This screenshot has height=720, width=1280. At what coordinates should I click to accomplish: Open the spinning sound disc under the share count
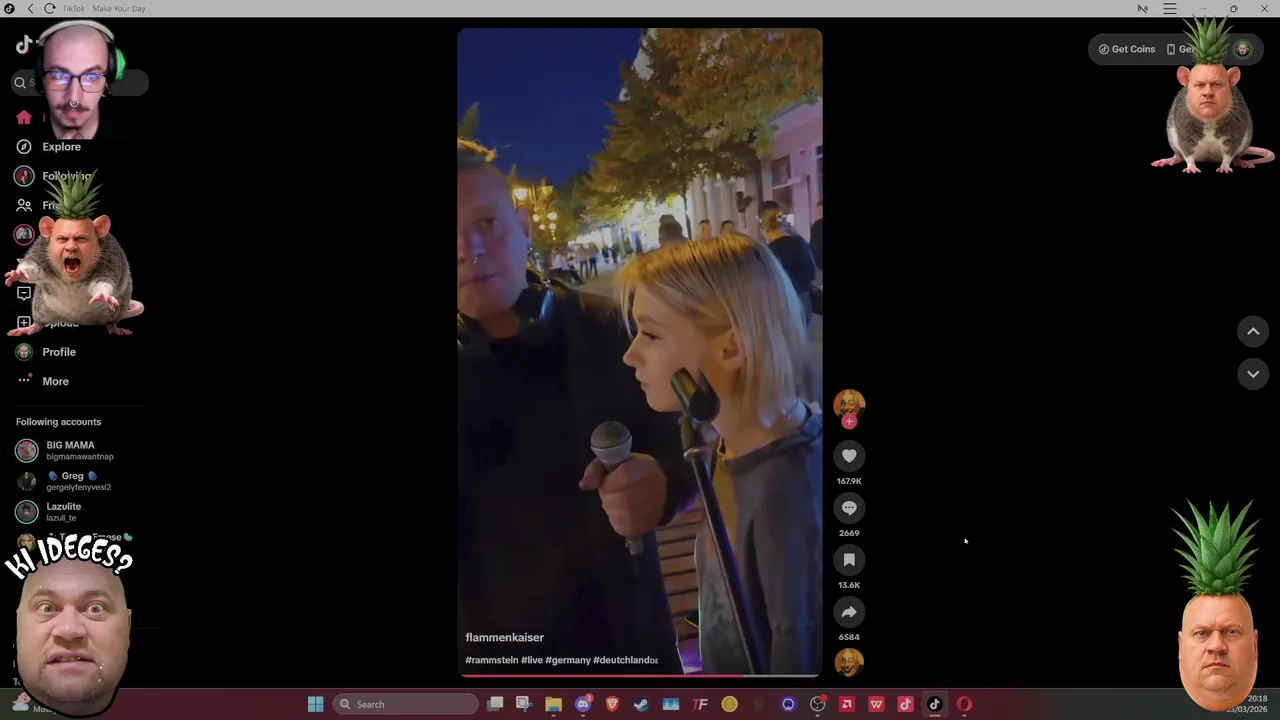pyautogui.click(x=849, y=662)
